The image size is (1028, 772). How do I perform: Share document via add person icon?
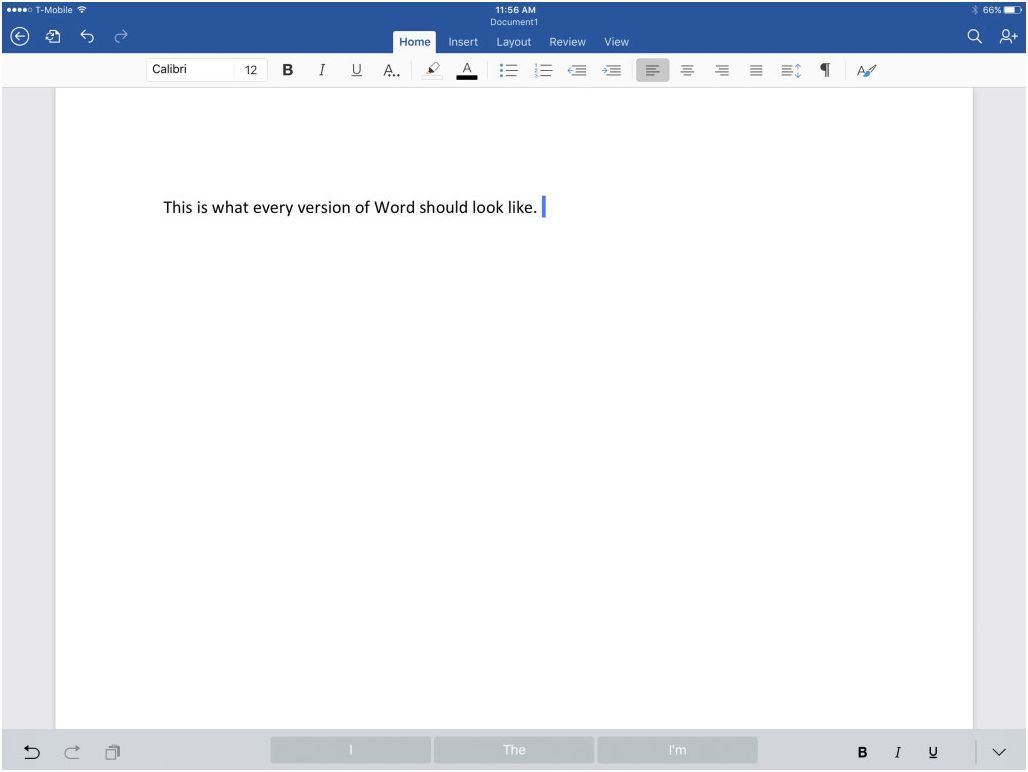click(x=1007, y=37)
